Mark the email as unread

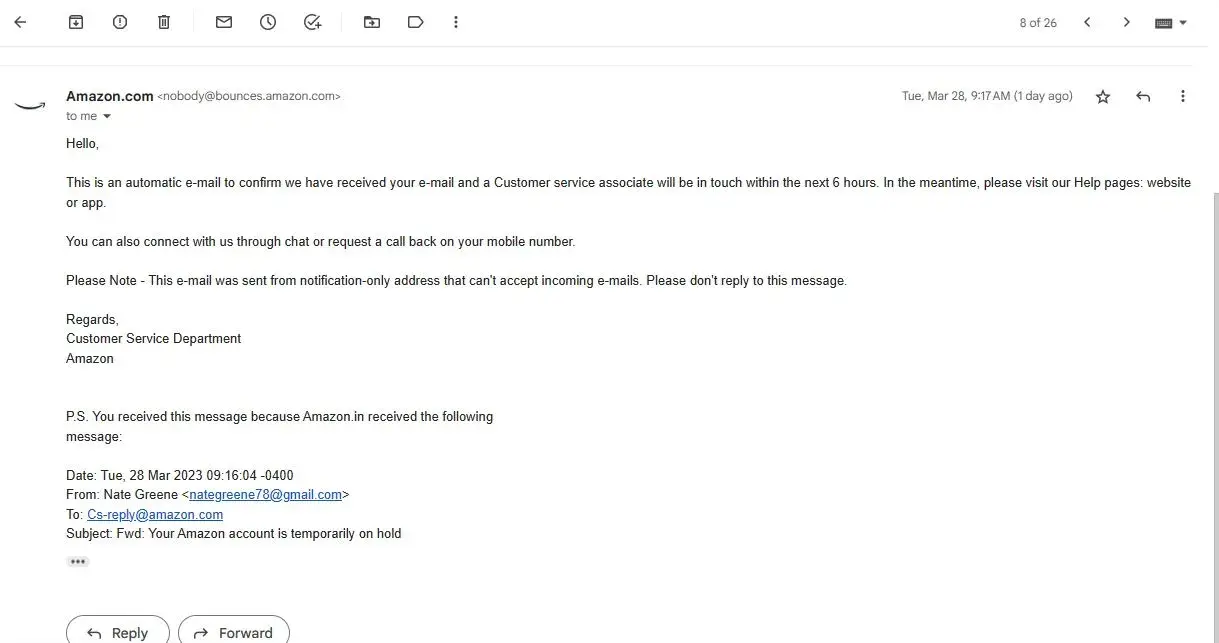pos(224,22)
